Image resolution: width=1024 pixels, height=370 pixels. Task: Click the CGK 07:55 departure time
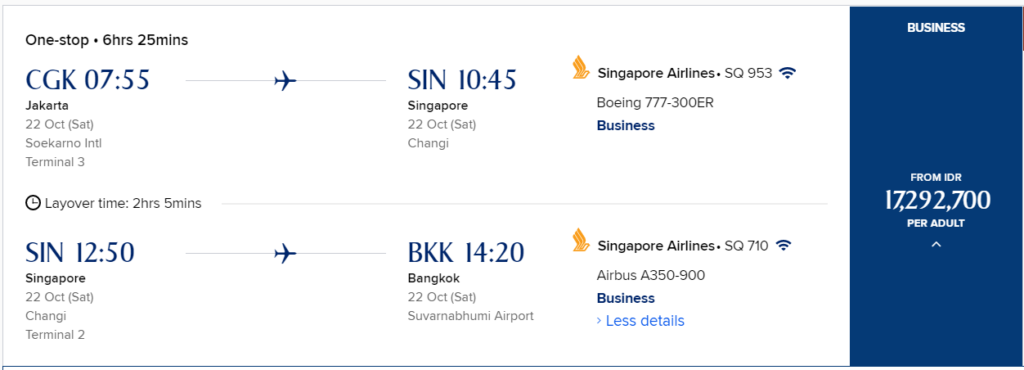tap(88, 80)
